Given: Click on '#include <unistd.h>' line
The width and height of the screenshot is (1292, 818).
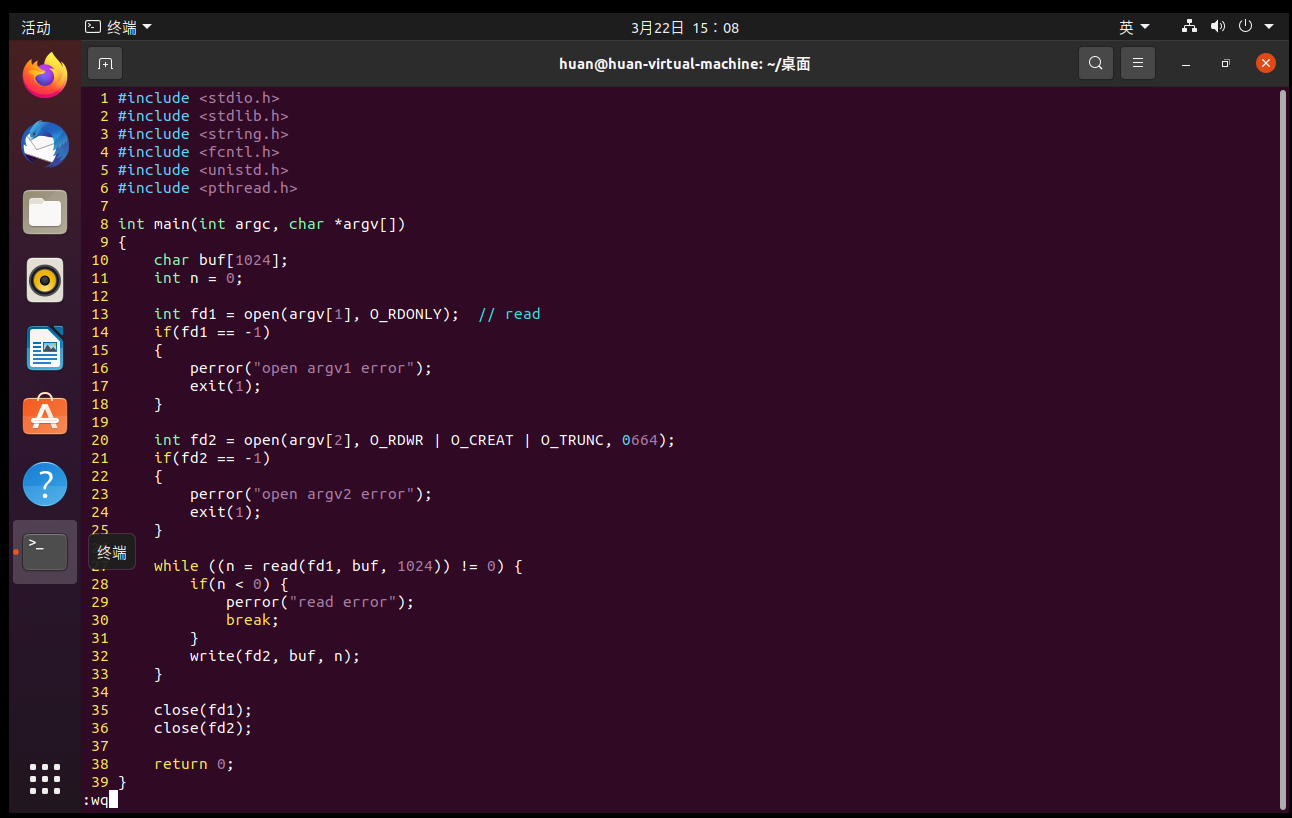Looking at the screenshot, I should (203, 170).
